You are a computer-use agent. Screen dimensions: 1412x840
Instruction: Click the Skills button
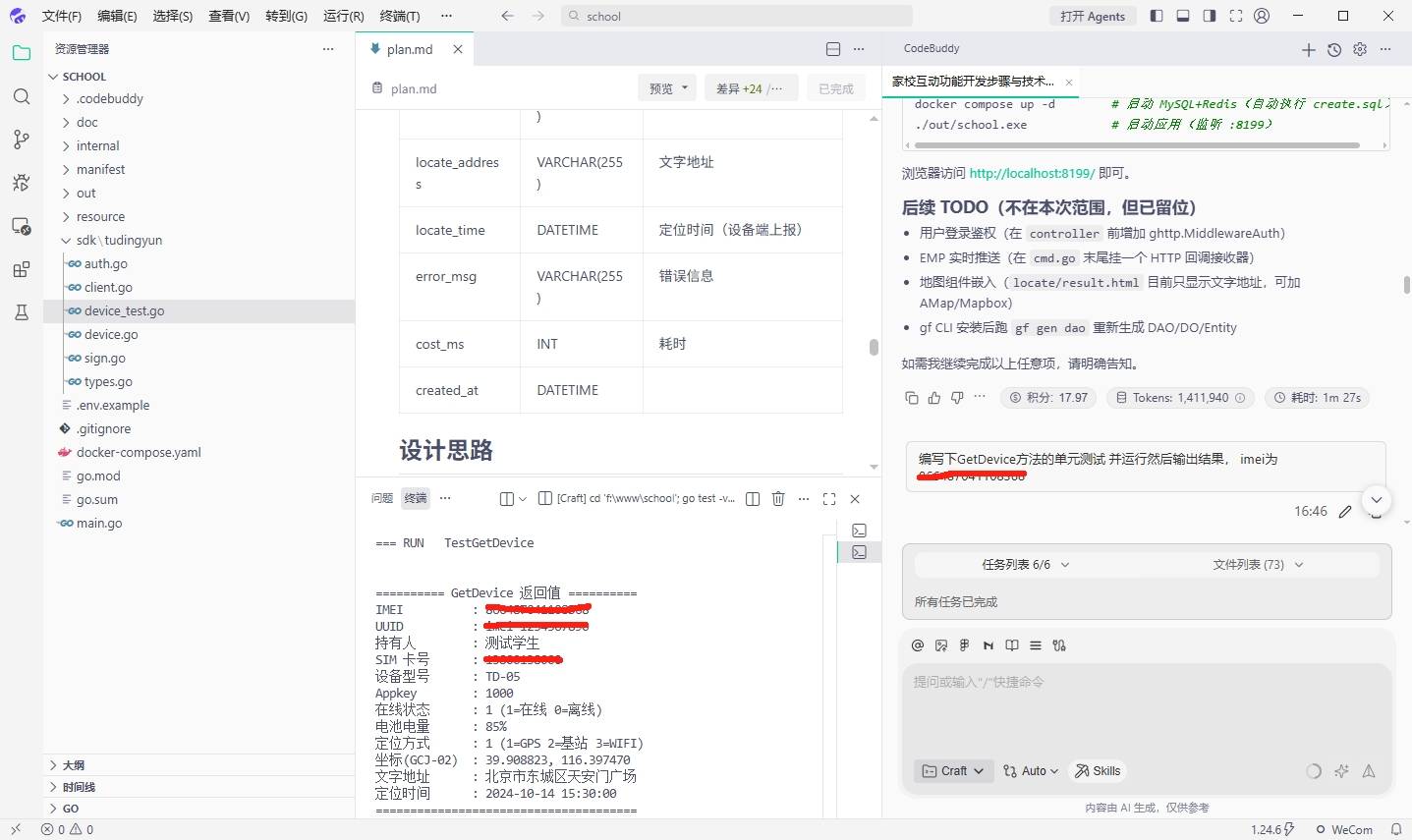point(1098,771)
